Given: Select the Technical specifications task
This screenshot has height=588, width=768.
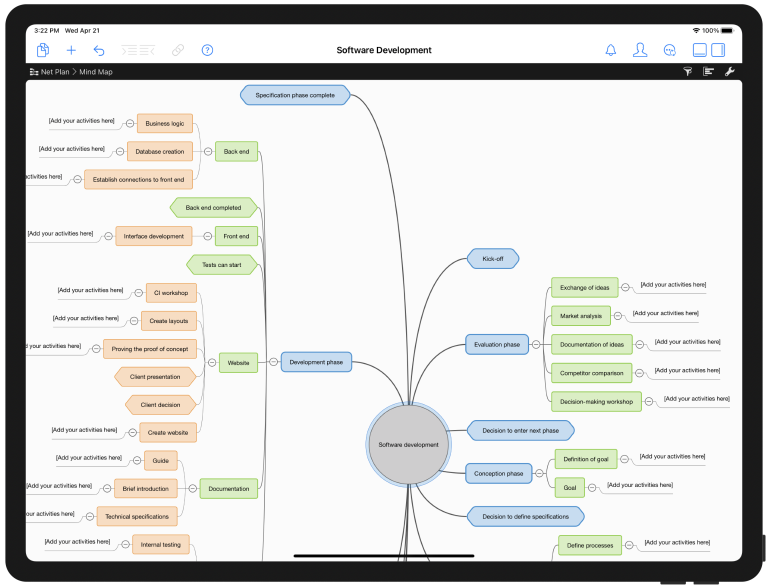Looking at the screenshot, I should 137,516.
